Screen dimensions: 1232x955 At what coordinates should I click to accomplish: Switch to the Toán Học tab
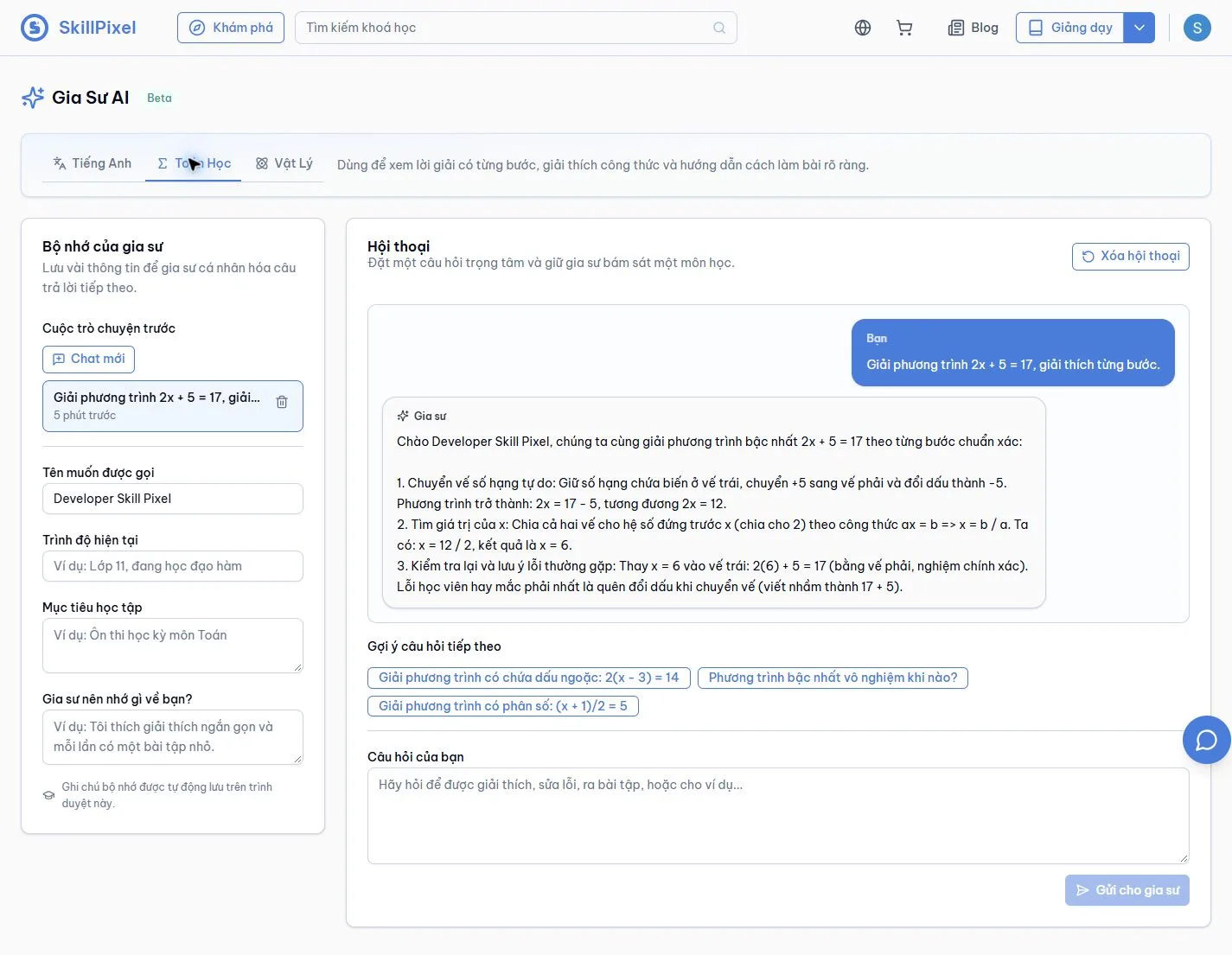click(x=194, y=163)
